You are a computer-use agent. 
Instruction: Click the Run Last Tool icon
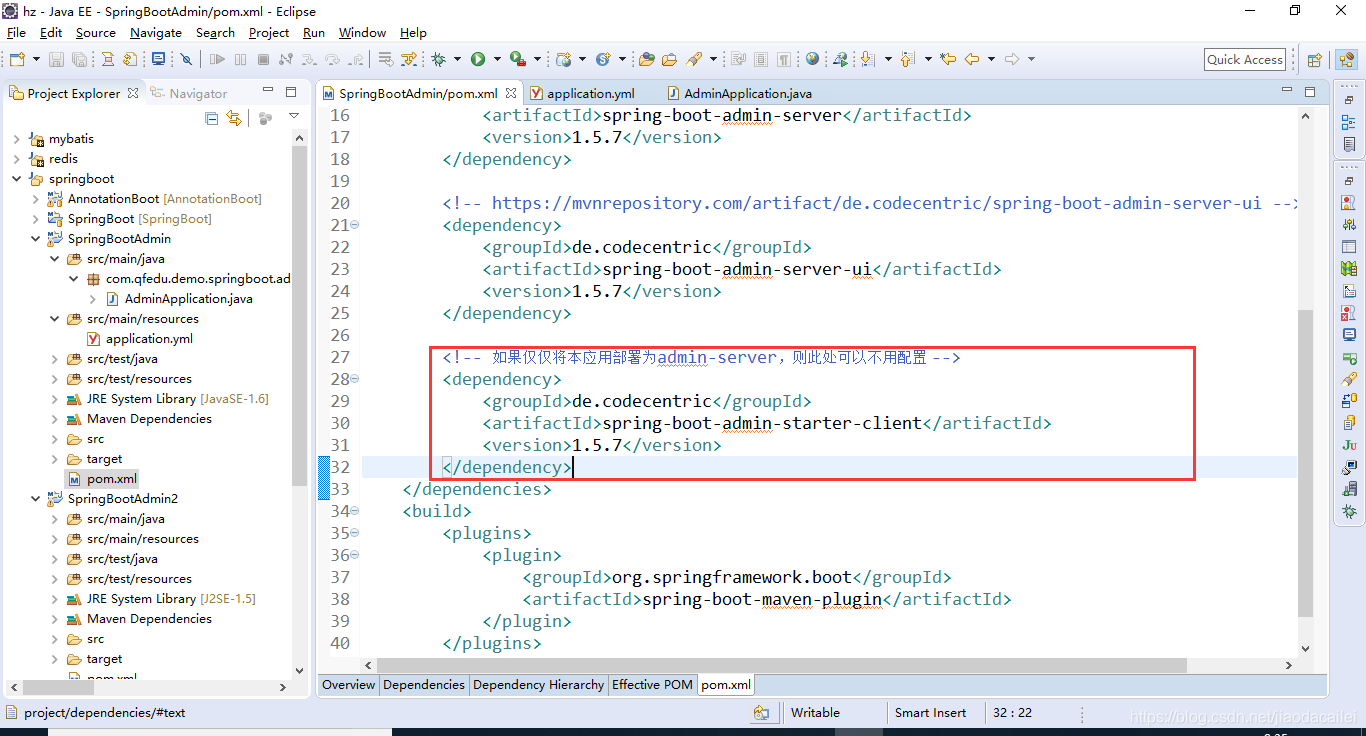pyautogui.click(x=517, y=60)
